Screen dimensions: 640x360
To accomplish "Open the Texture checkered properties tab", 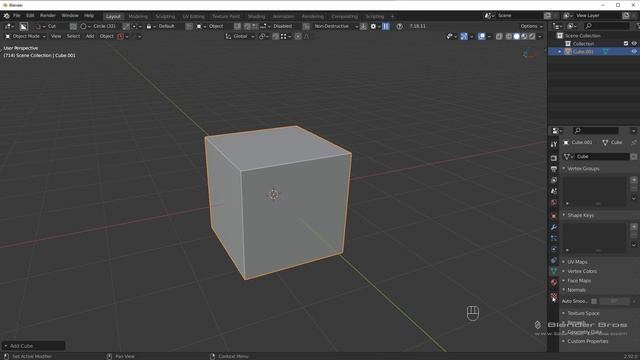I will [553, 296].
